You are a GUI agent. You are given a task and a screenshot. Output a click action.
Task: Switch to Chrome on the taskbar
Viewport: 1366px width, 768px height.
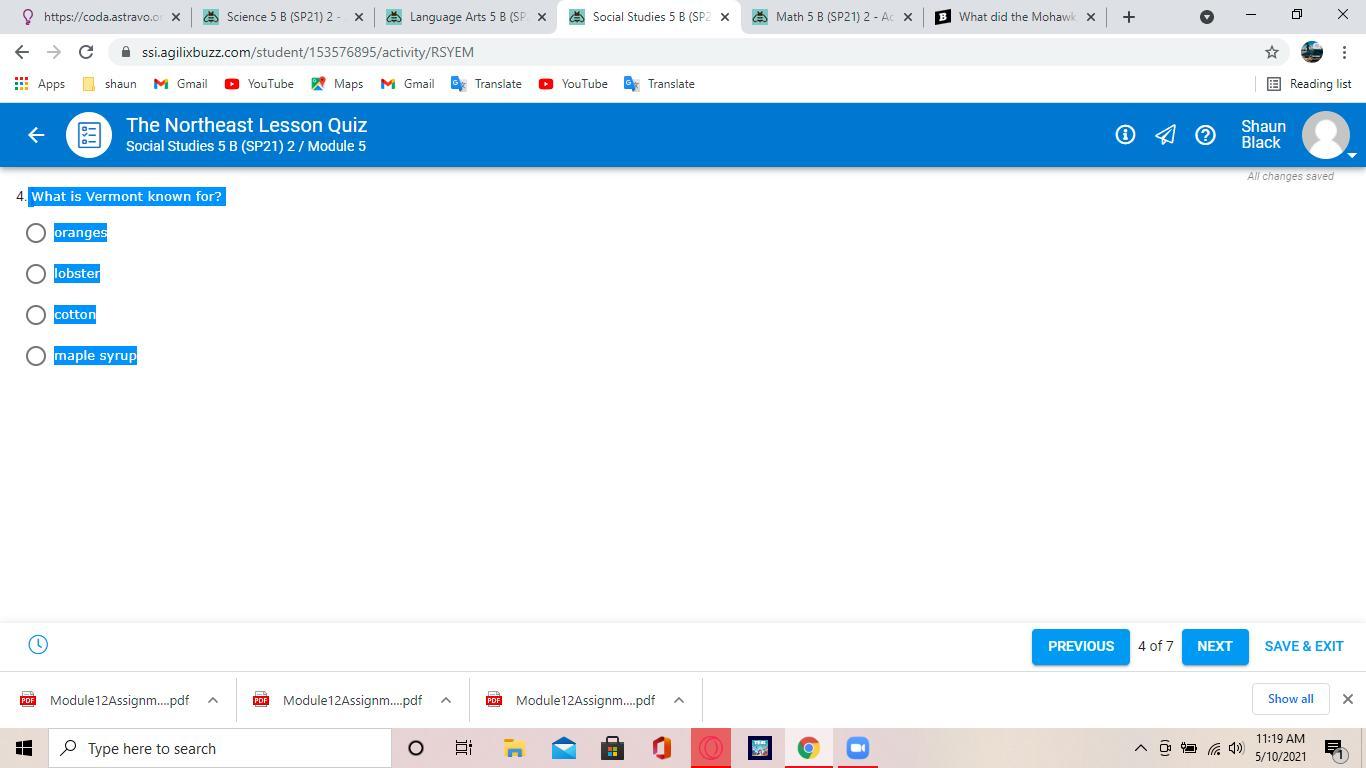808,748
